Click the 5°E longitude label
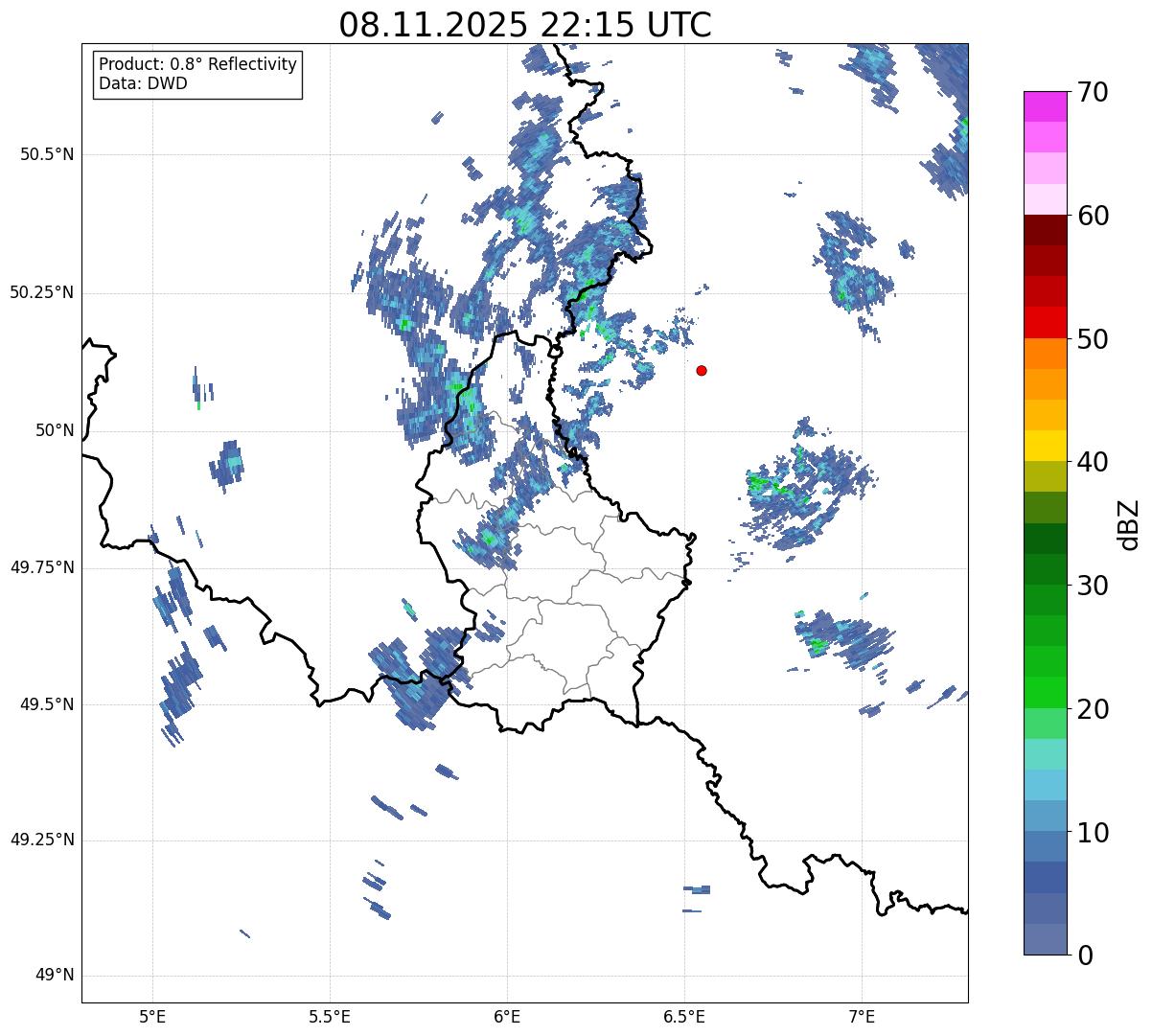Viewport: 1152px width, 1036px height. (x=152, y=1016)
